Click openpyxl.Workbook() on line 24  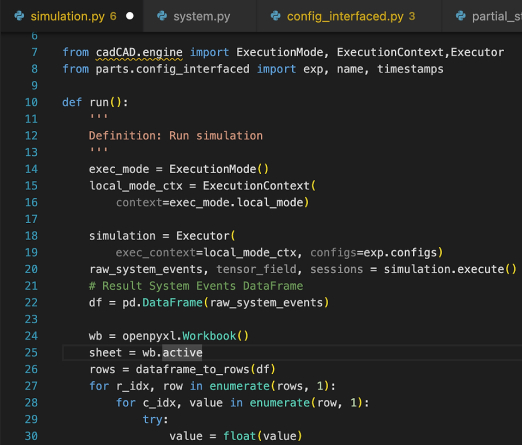[185, 336]
